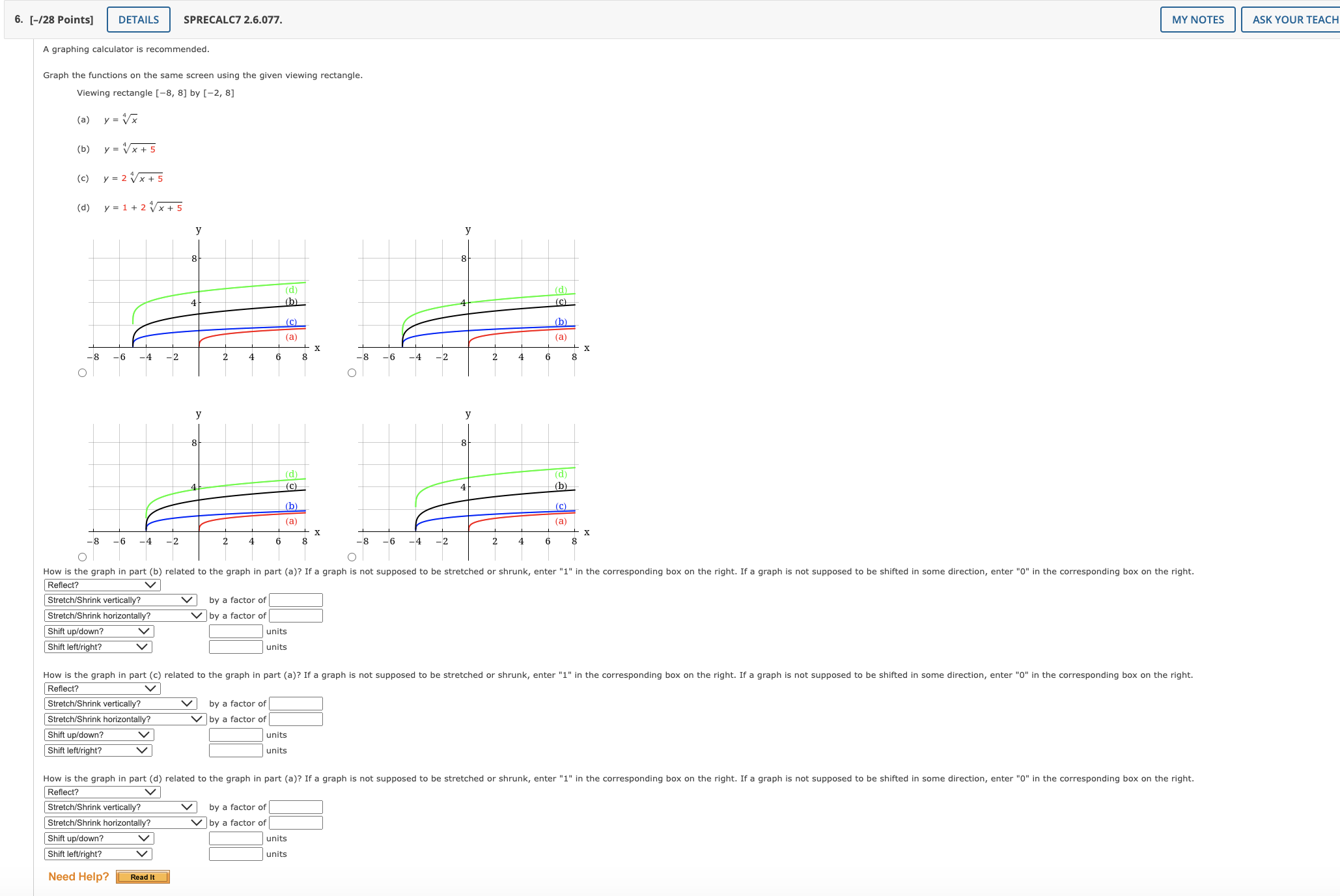Open MY NOTES
Viewport: 1340px width, 896px height.
pos(1197,19)
